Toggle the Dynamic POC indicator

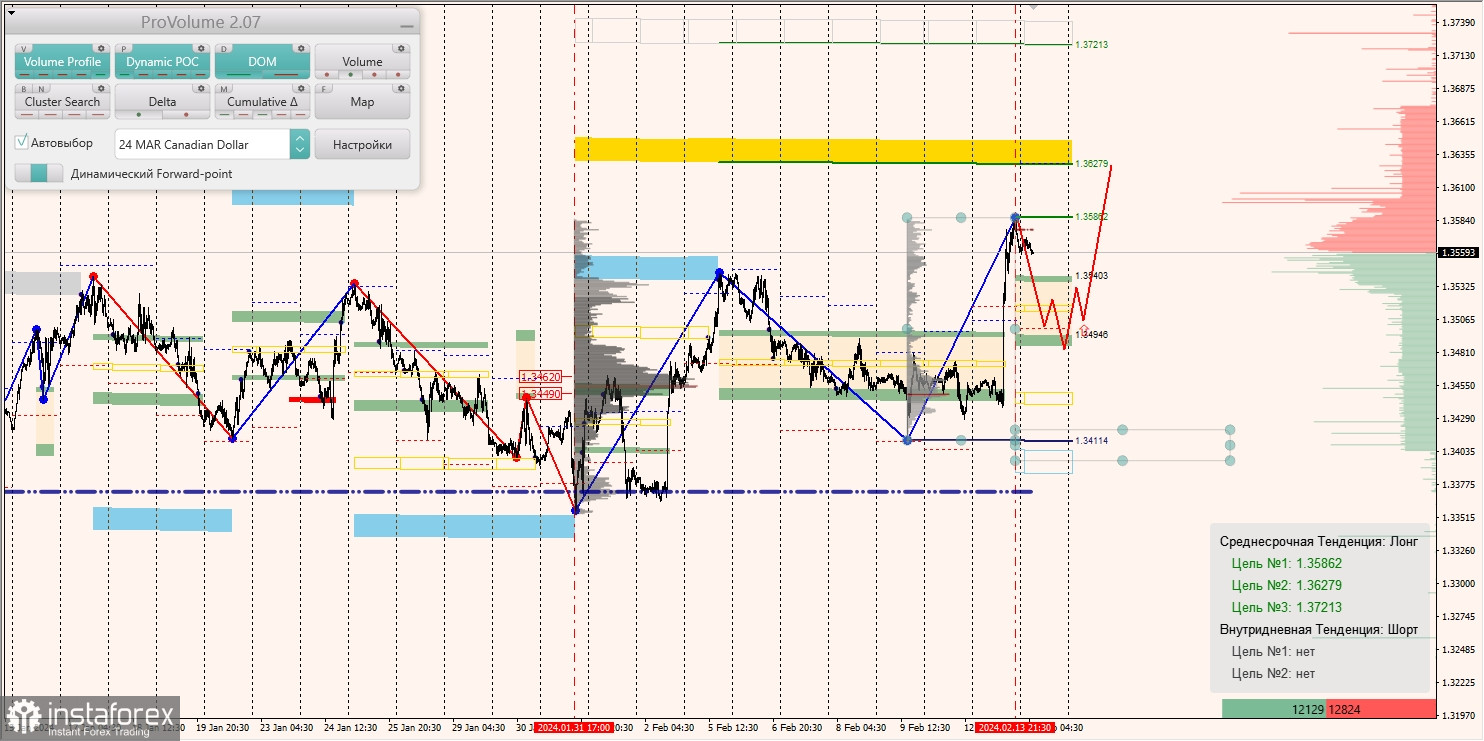[x=162, y=62]
